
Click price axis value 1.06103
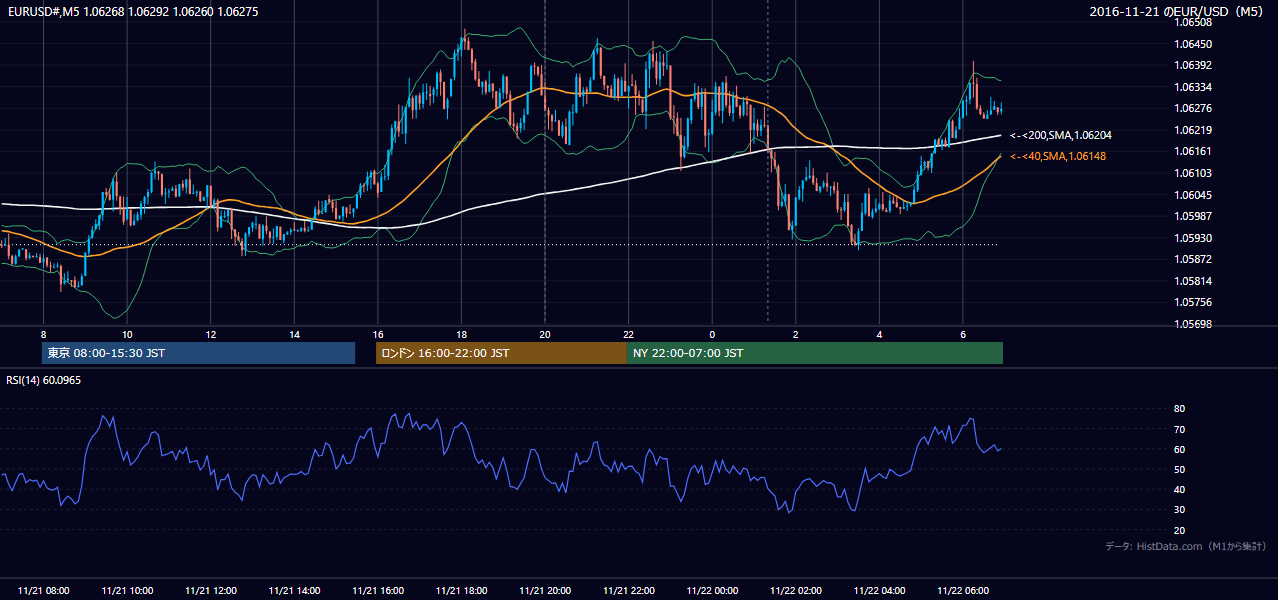pos(1192,173)
